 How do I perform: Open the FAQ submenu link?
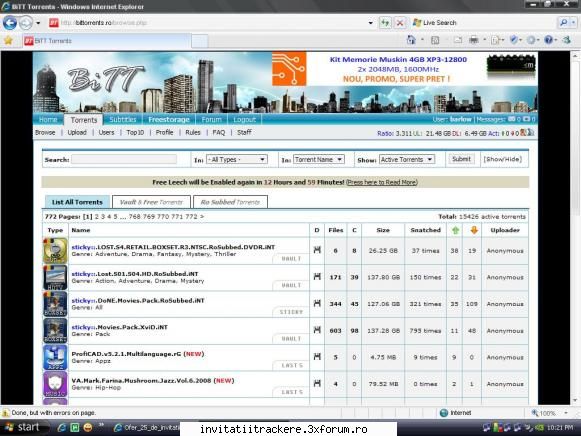219,133
